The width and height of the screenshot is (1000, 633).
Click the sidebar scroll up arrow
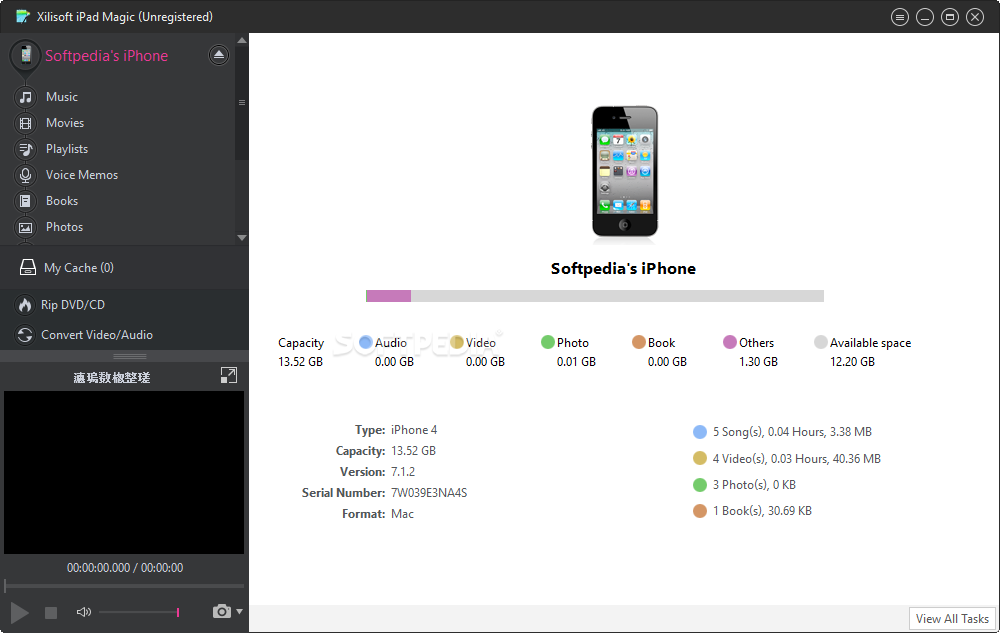tap(242, 40)
